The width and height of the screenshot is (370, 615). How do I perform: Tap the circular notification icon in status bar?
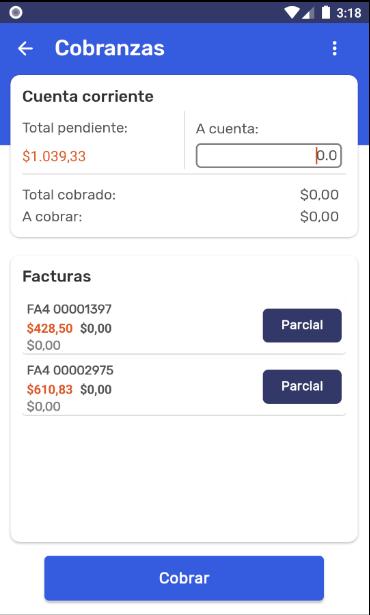click(x=16, y=13)
